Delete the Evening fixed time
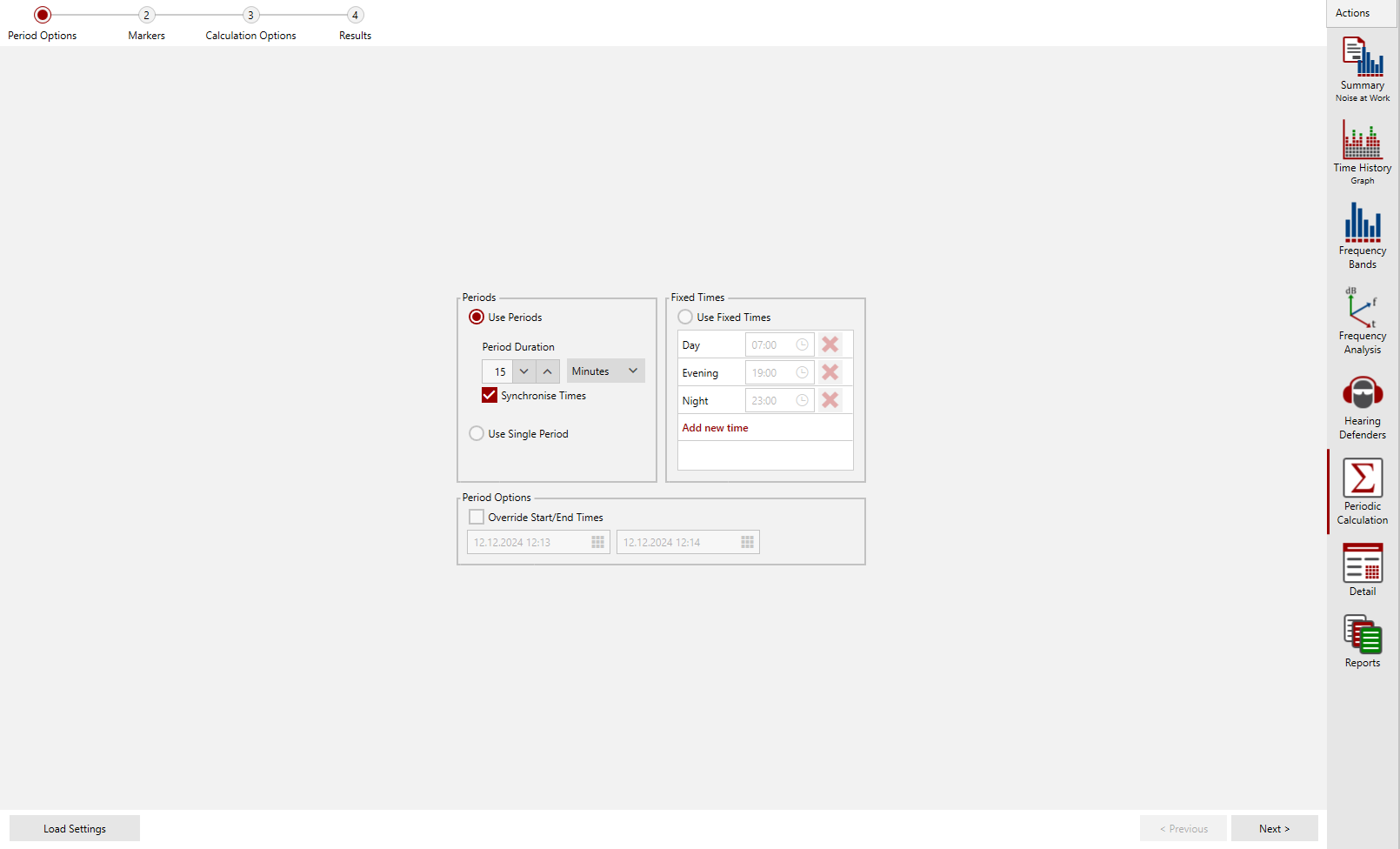Screen dimensions: 1400x849 [830, 372]
